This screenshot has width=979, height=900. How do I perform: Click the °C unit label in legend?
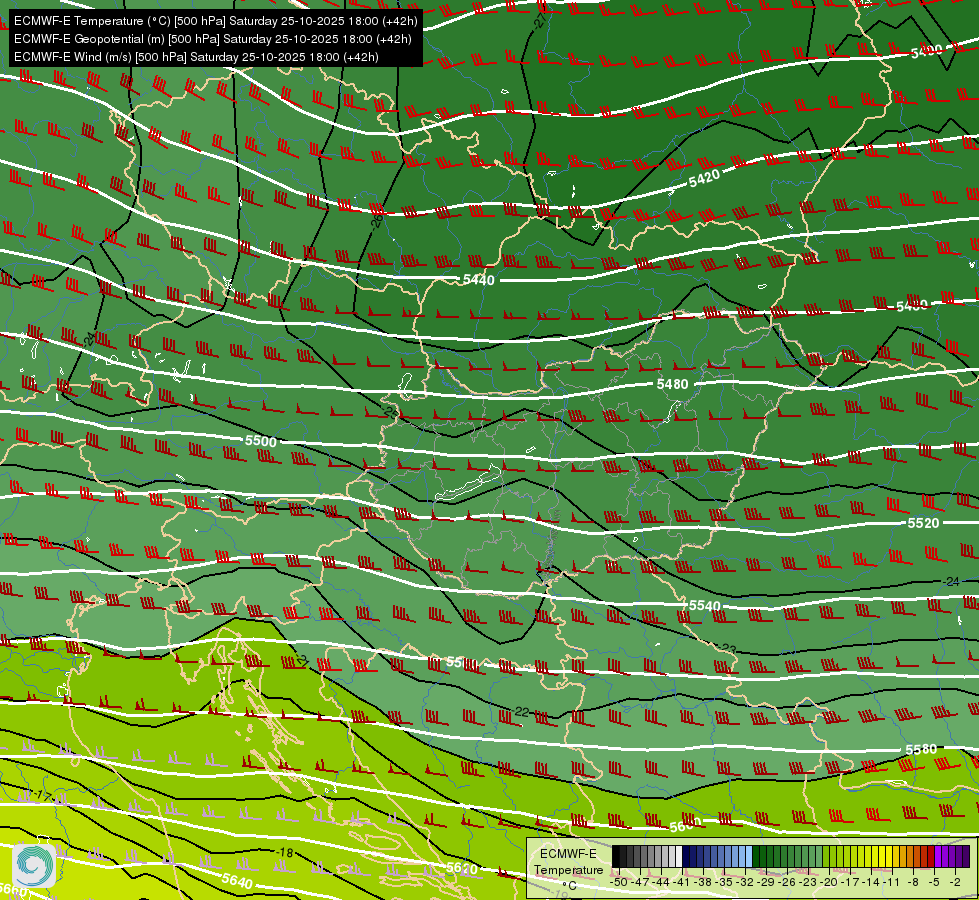click(569, 886)
